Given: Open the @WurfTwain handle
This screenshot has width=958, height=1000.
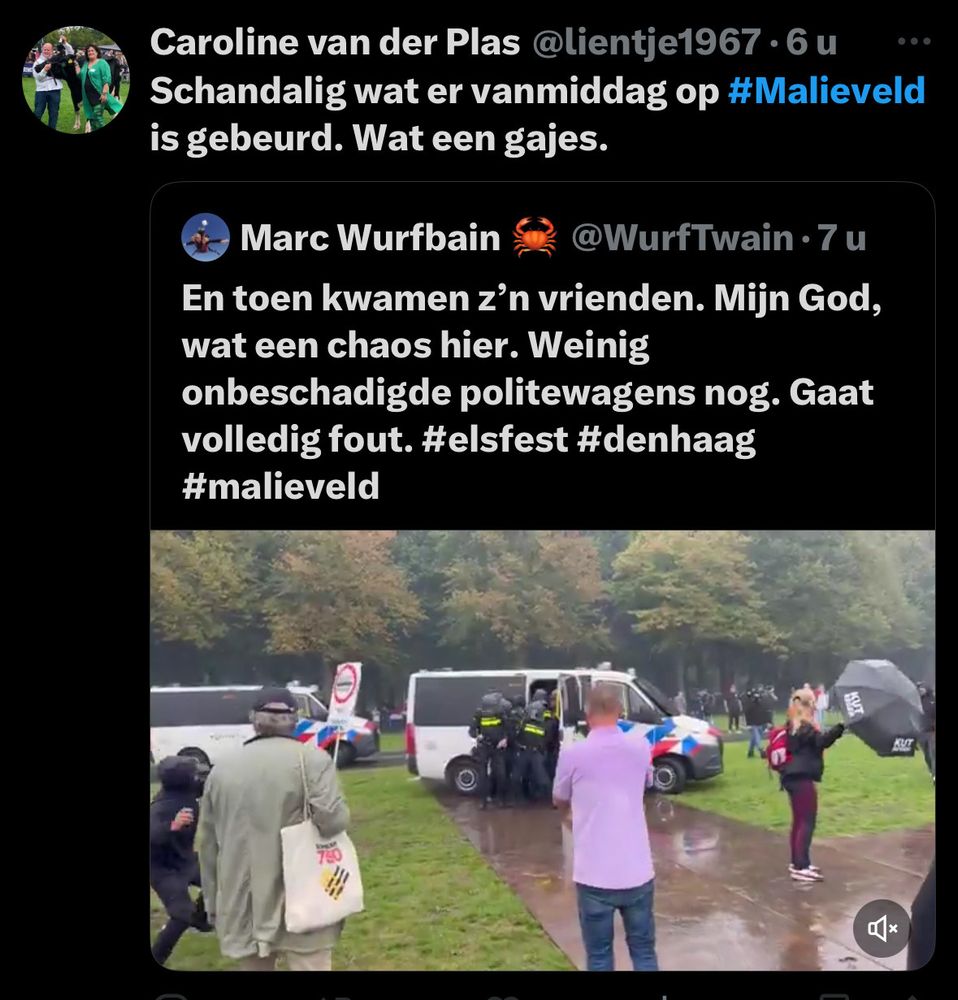Looking at the screenshot, I should [x=682, y=237].
